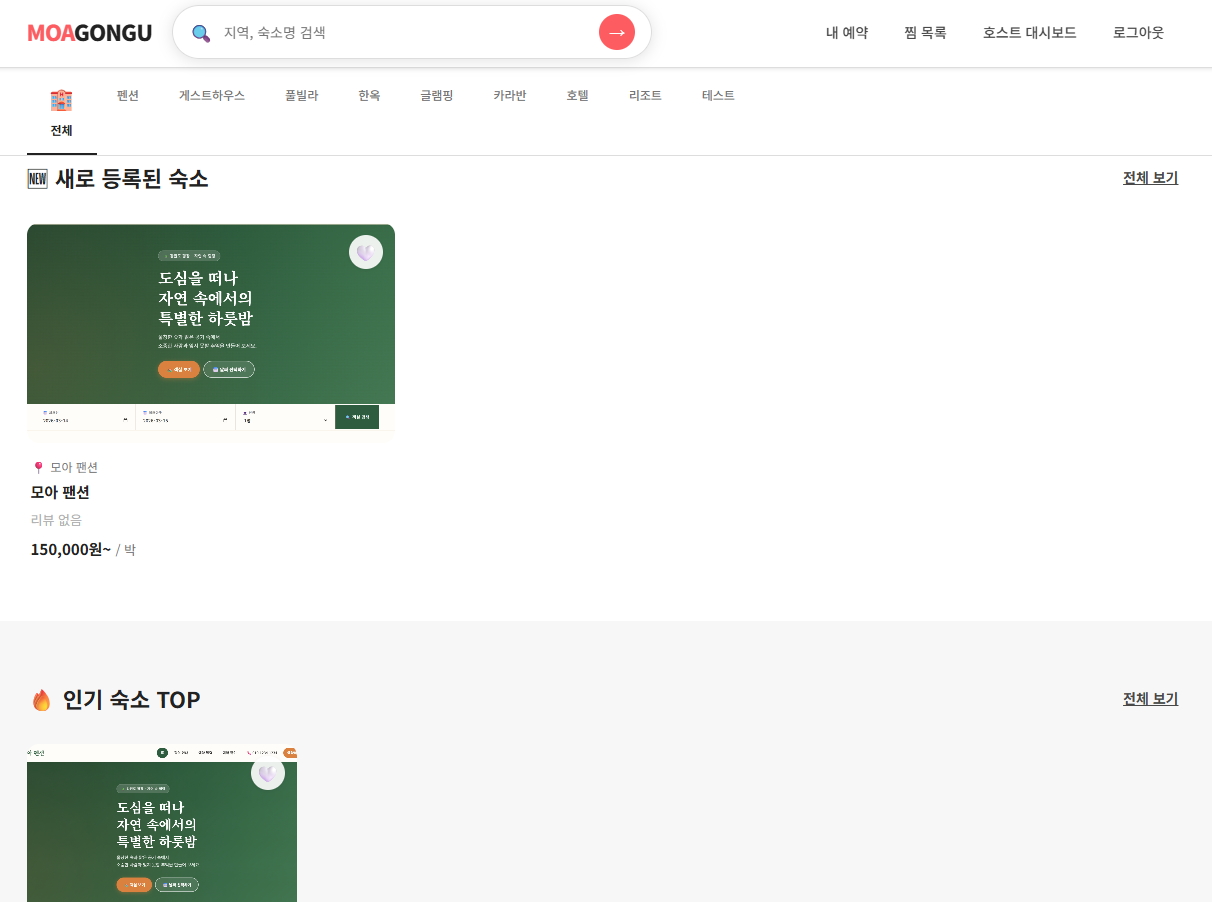
Task: Click the MOAGONGU logo
Action: (x=89, y=33)
